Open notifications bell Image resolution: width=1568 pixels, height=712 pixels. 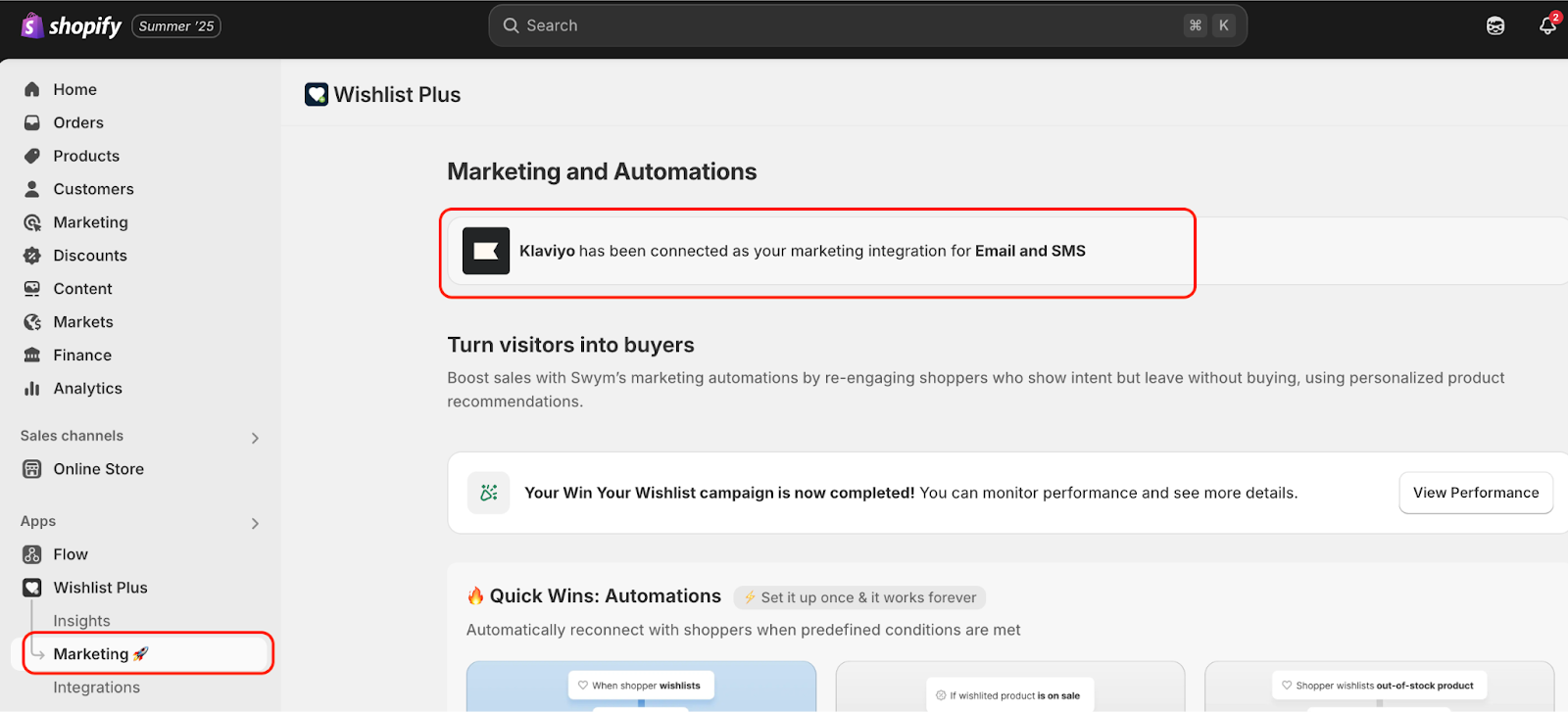tap(1547, 25)
